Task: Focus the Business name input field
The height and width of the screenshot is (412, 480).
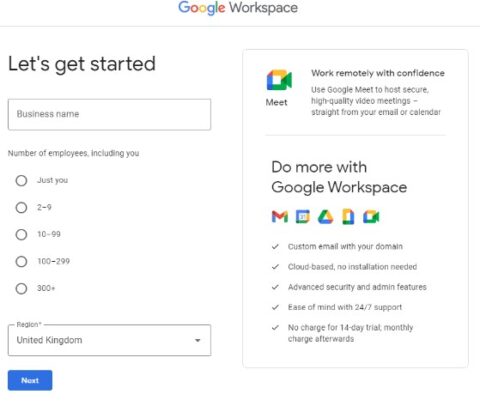Action: [109, 114]
